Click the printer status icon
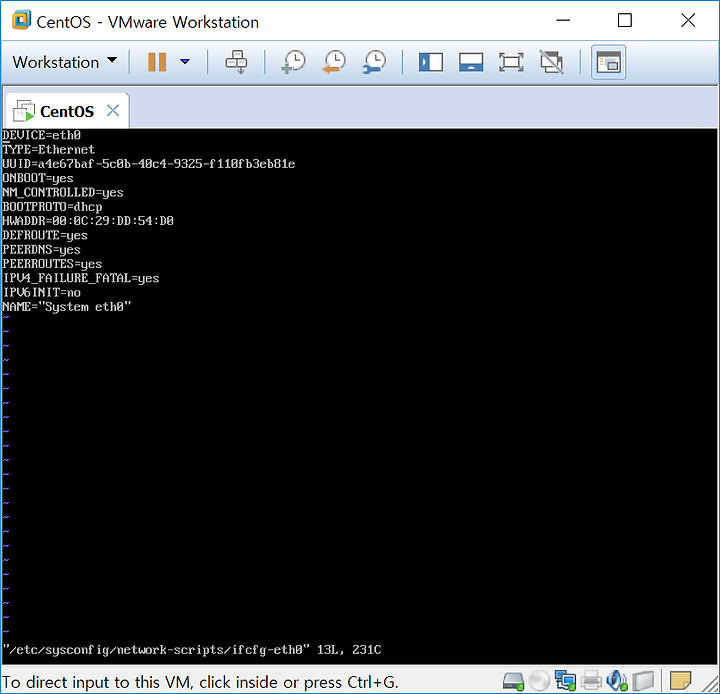The width and height of the screenshot is (720, 694). click(x=591, y=681)
